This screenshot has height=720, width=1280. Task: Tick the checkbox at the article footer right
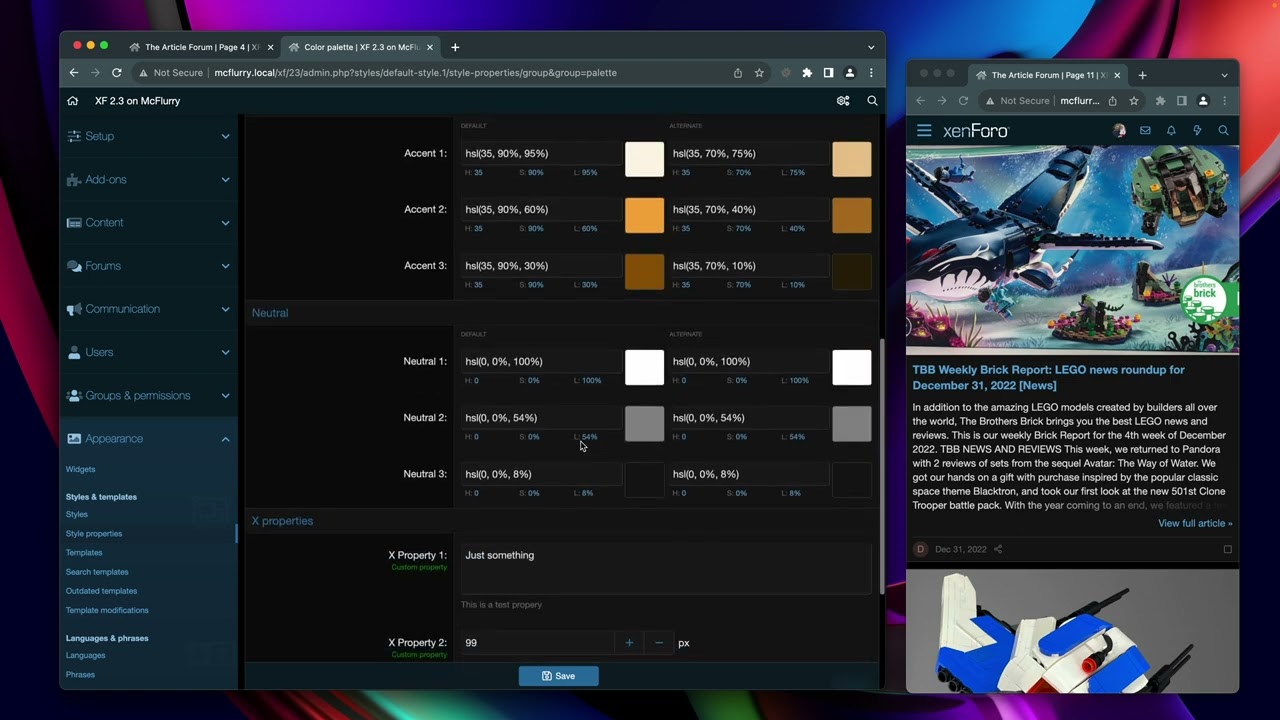click(x=1227, y=549)
